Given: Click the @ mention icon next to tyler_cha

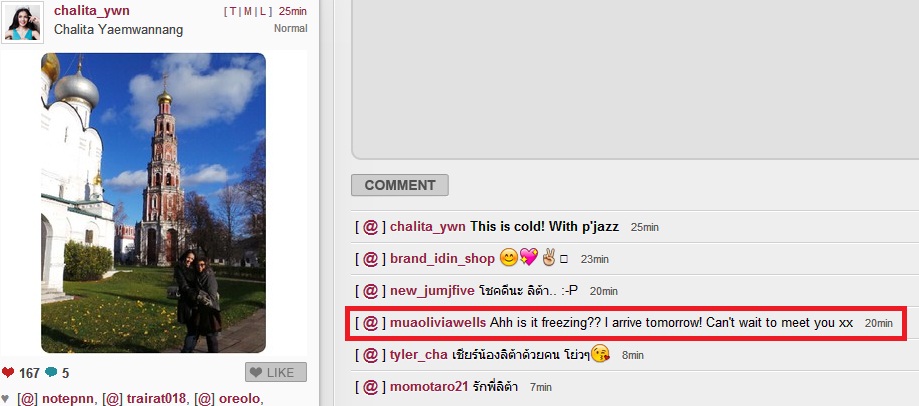Looking at the screenshot, I should click(x=370, y=354).
